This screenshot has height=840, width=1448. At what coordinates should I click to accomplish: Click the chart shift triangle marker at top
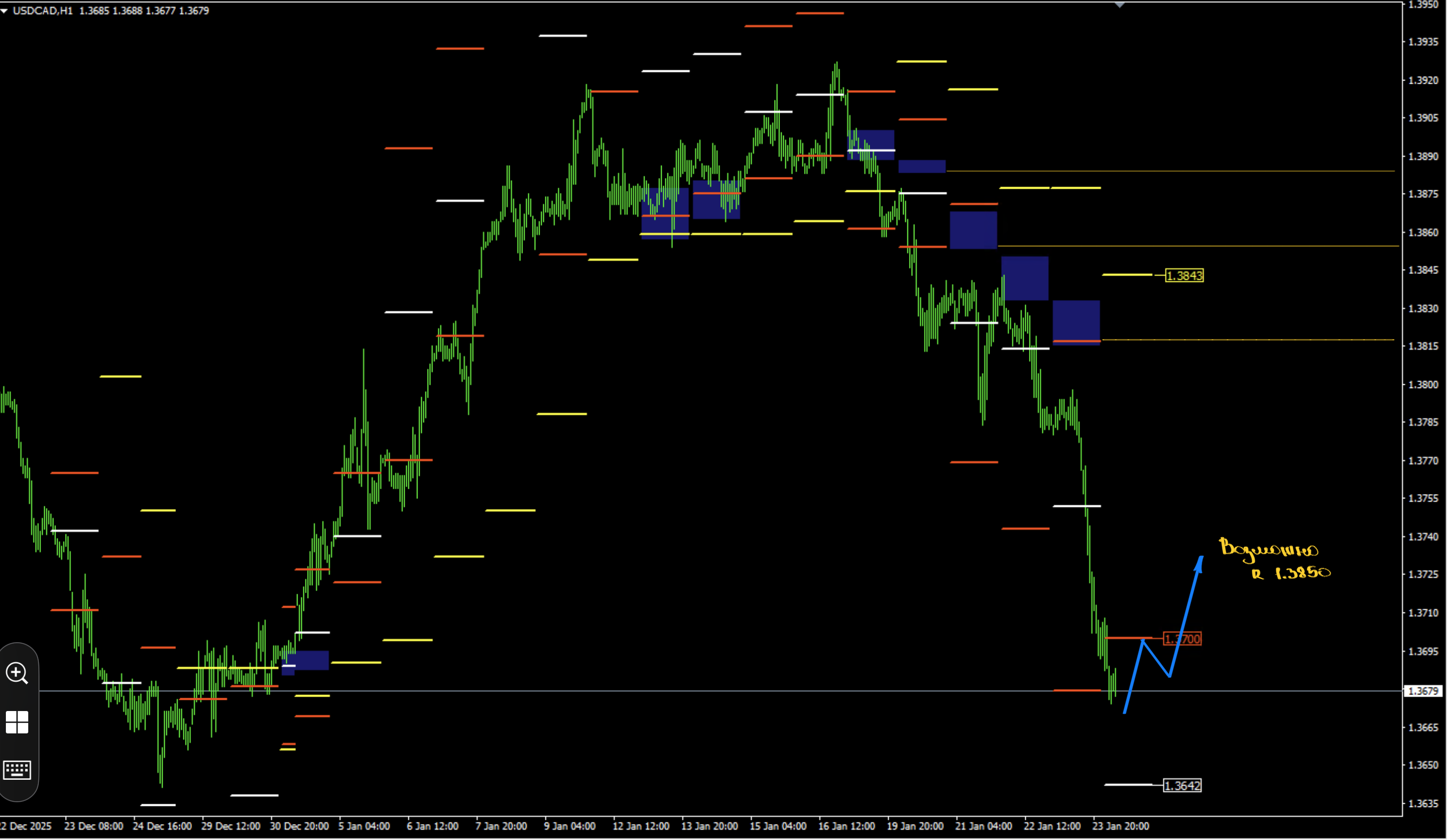tap(1120, 5)
